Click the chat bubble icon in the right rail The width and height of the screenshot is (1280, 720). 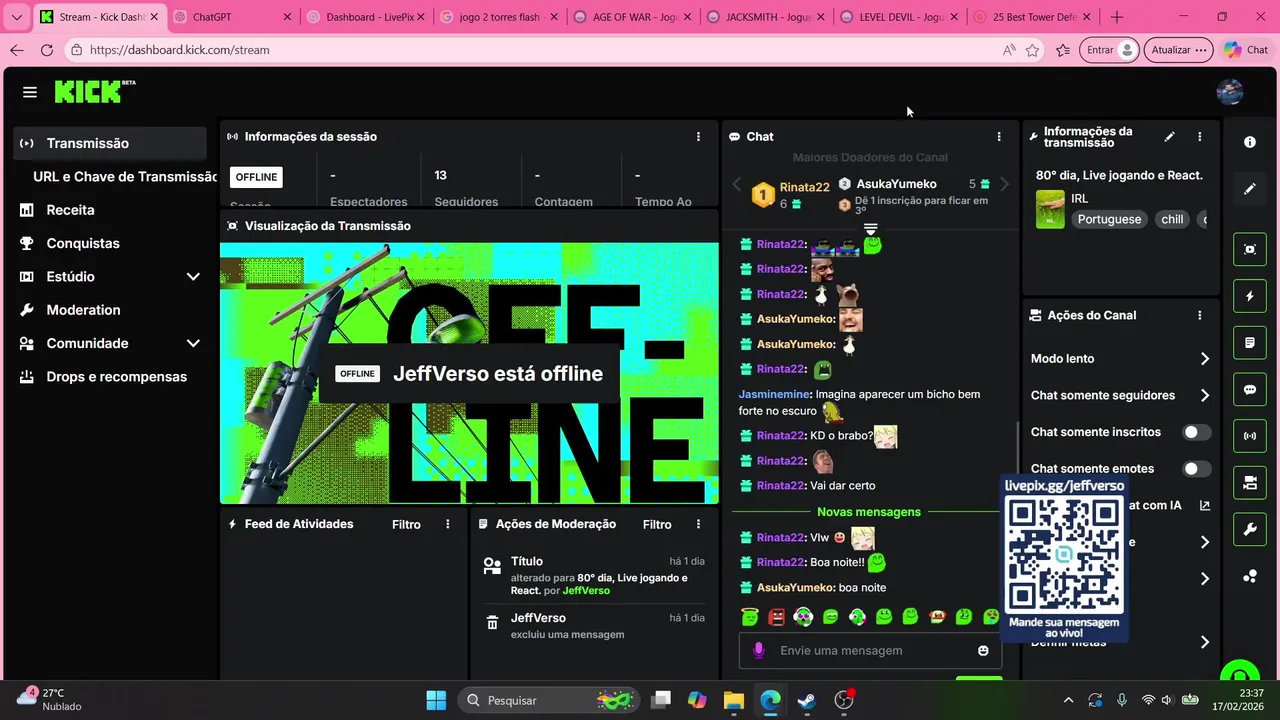1250,390
